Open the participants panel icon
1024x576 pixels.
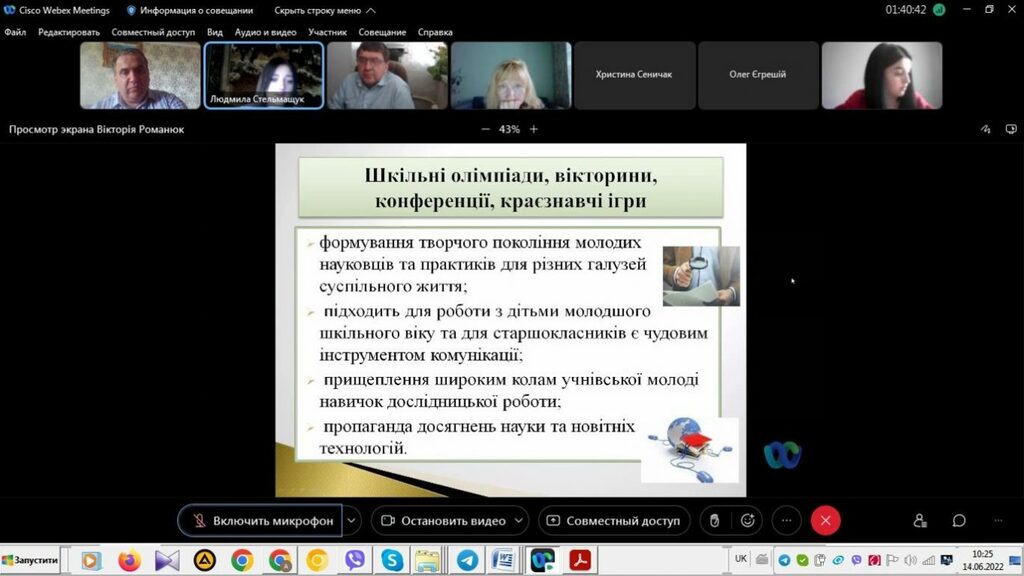920,520
